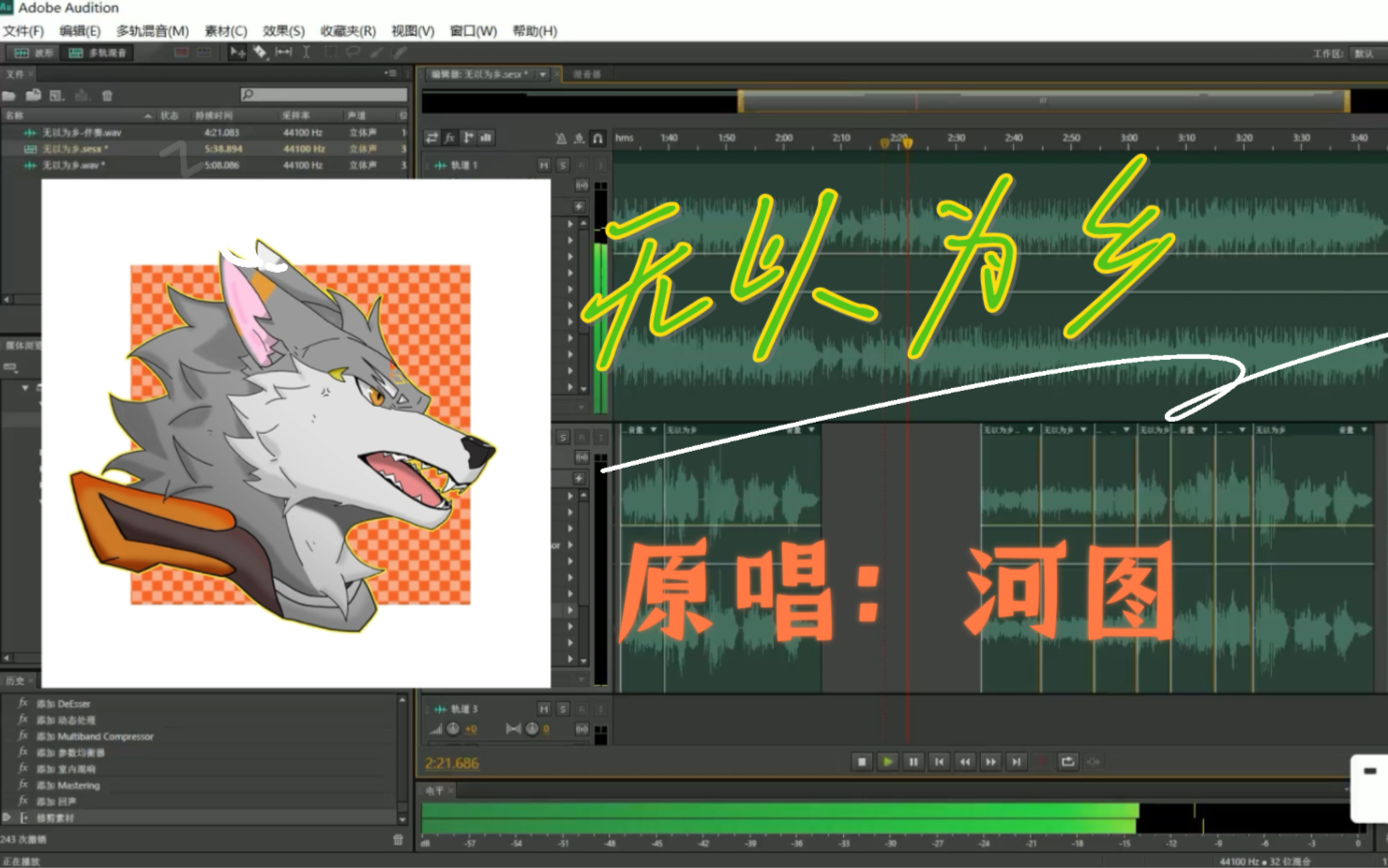Select the Slip tool in toolbar
This screenshot has width=1388, height=868.
[283, 52]
